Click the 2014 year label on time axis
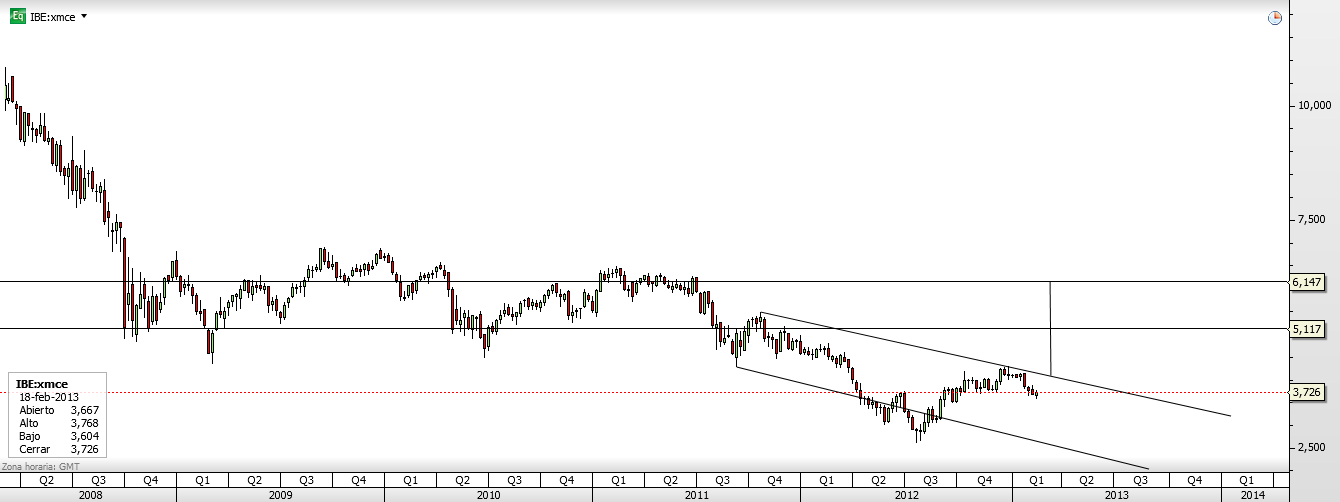Image resolution: width=1340 pixels, height=502 pixels. click(x=1252, y=495)
